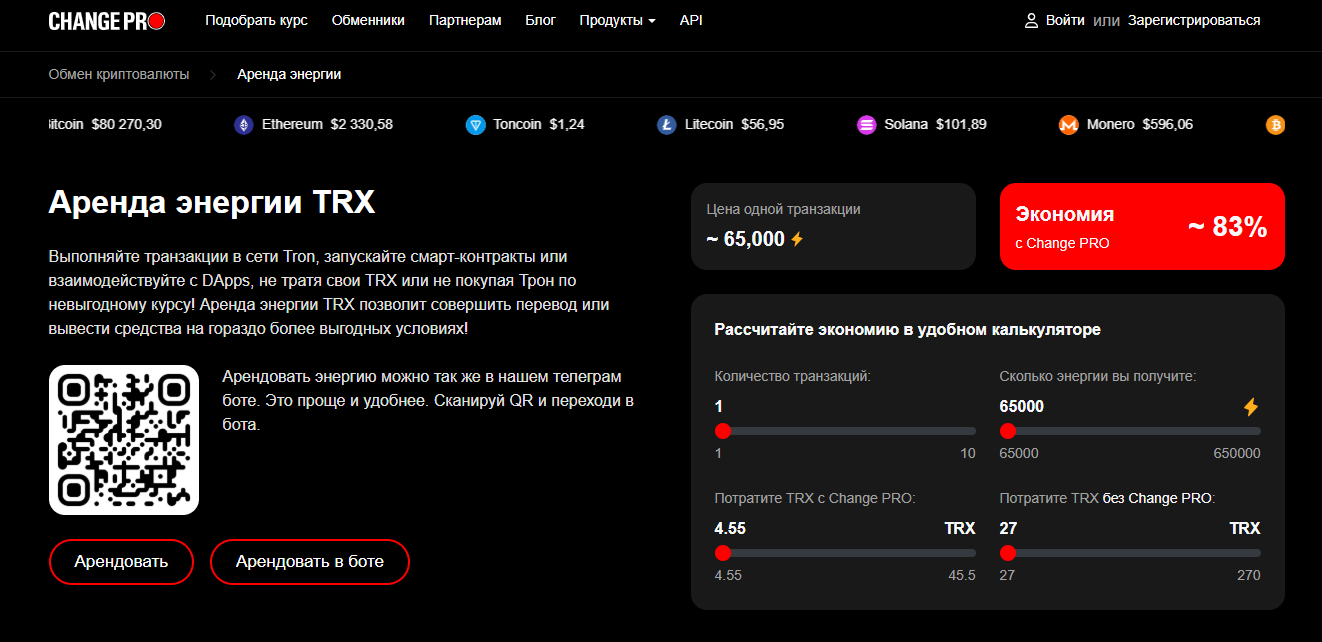Image resolution: width=1322 pixels, height=642 pixels.
Task: Click the maximum value 270 label
Action: pos(1249,576)
